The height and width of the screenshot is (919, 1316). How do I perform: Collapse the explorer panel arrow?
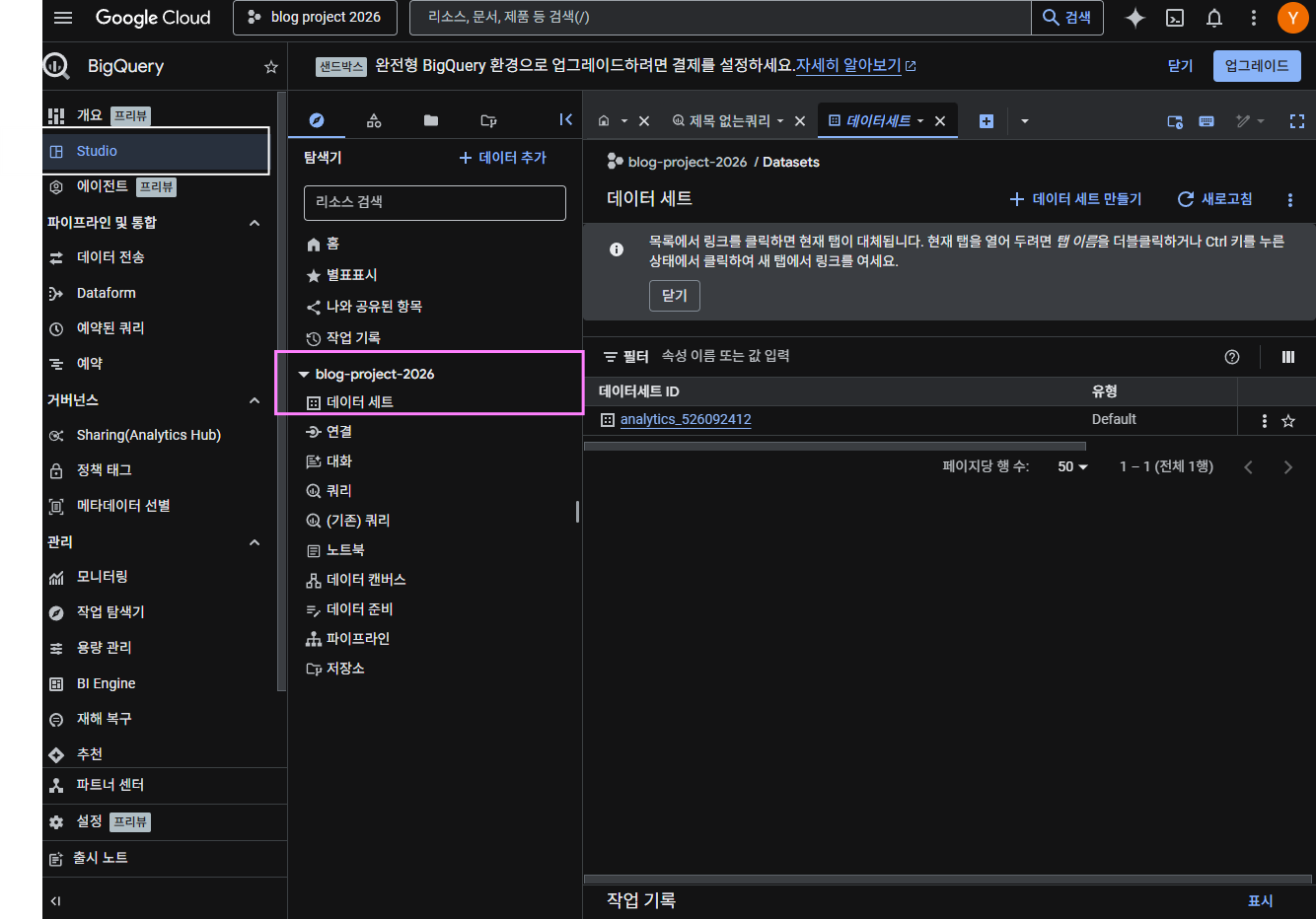(x=565, y=119)
